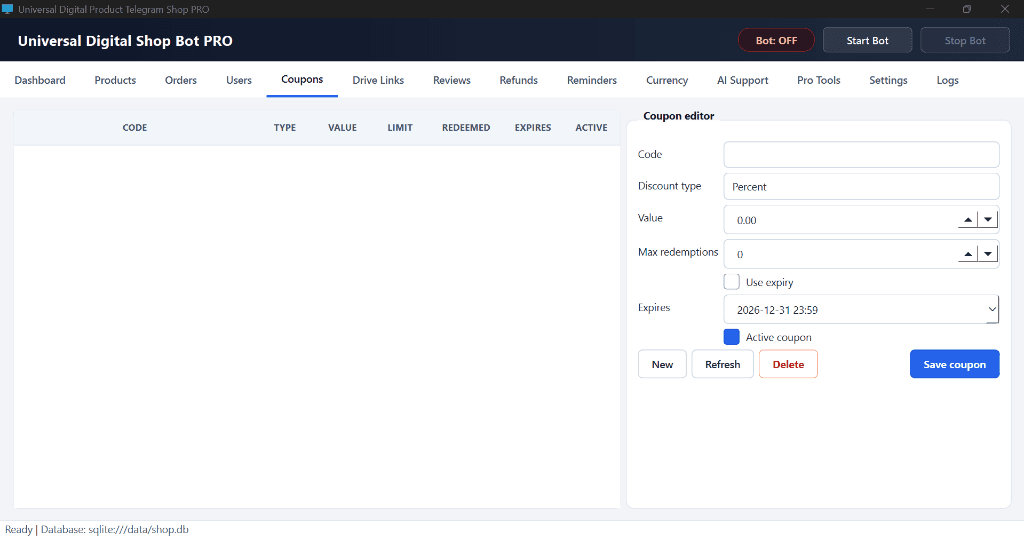Screen dimensions: 1024x537
Task: Open the Dashboard tab
Action: pyautogui.click(x=40, y=80)
